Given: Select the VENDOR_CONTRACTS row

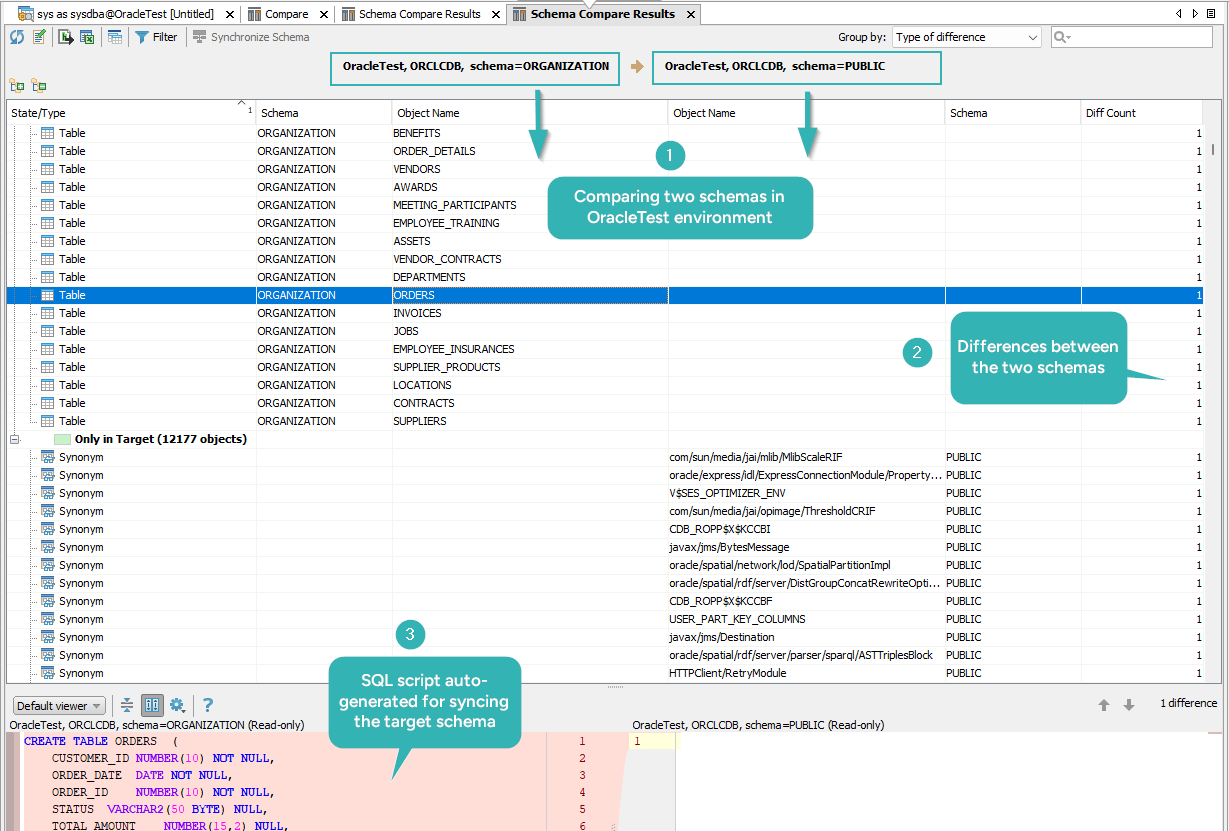Looking at the screenshot, I should click(x=604, y=259).
